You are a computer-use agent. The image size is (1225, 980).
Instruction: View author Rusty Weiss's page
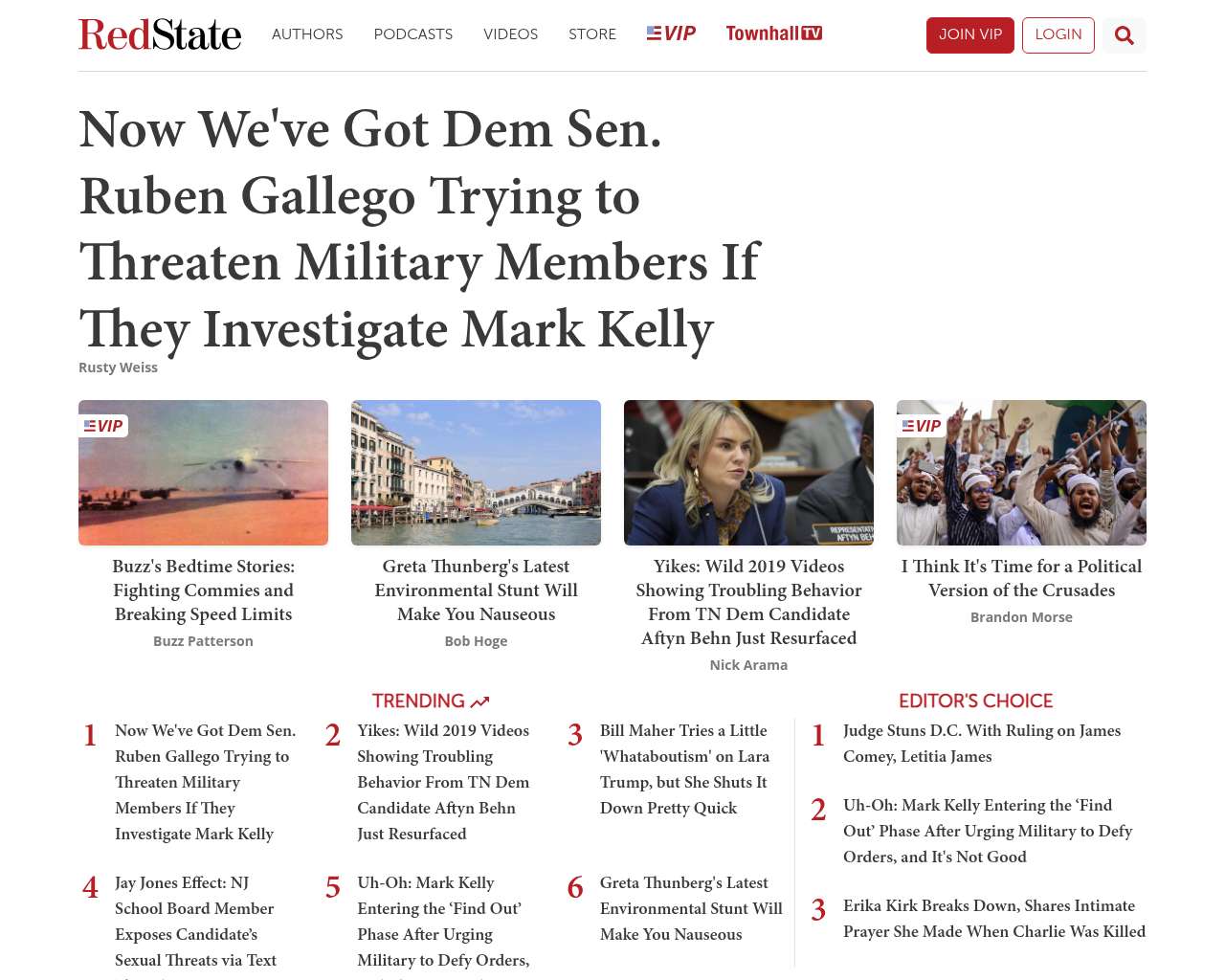118,367
